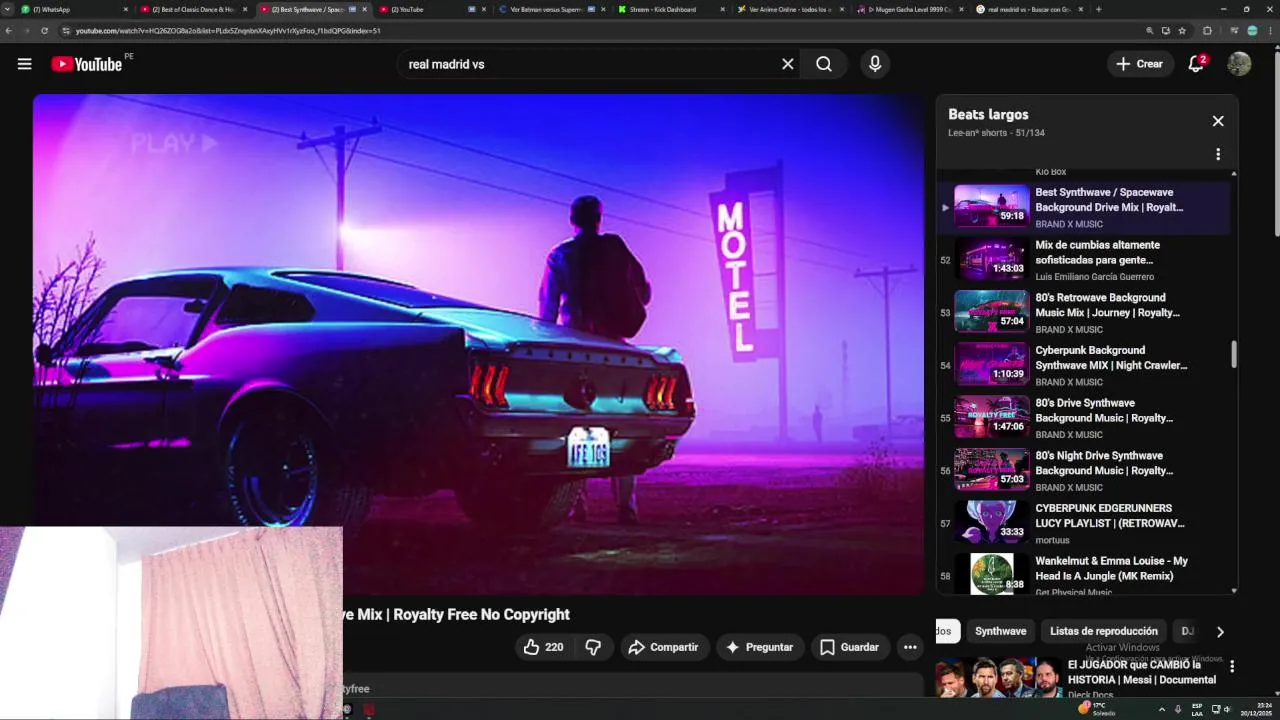The height and width of the screenshot is (720, 1280).
Task: Open the 'Beats largos' playlist title
Action: point(988,114)
